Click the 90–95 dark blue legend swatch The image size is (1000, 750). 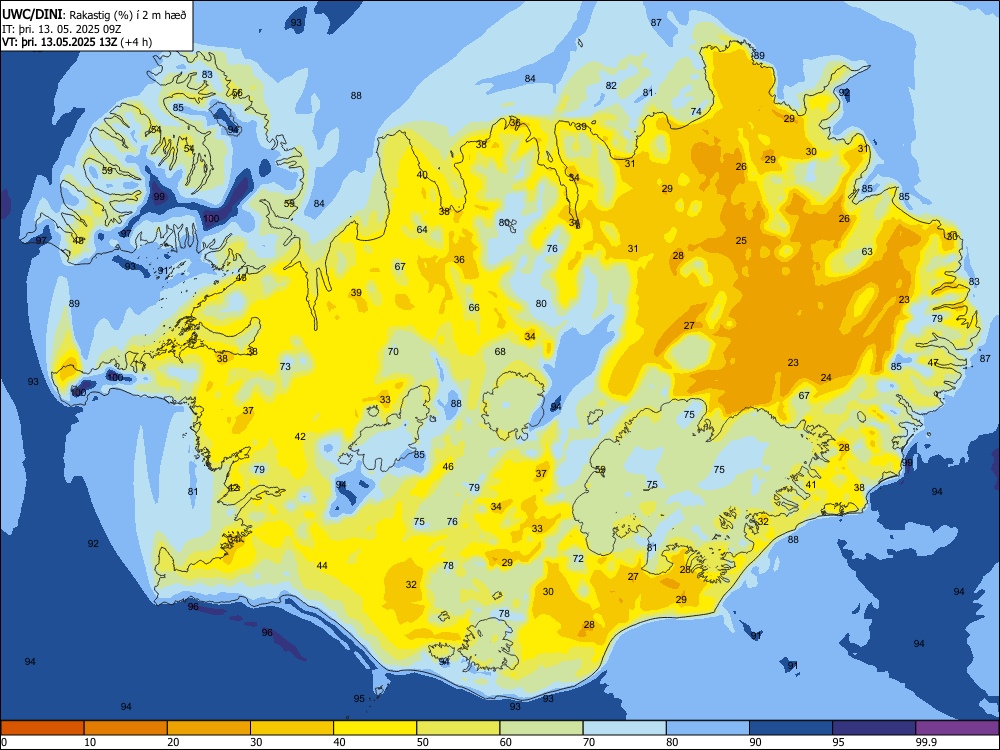click(x=791, y=728)
